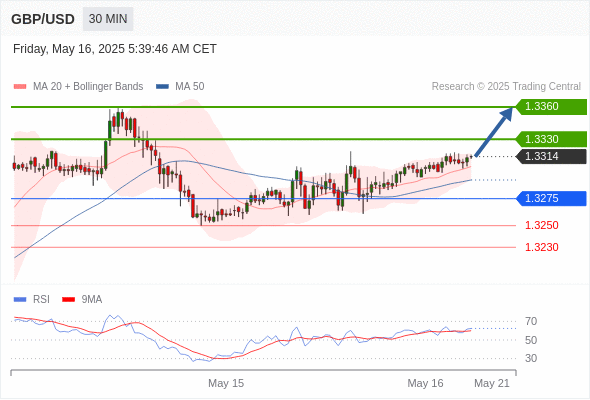Click the May 15 date axis label
Screen dimensions: 590x400
(226, 383)
